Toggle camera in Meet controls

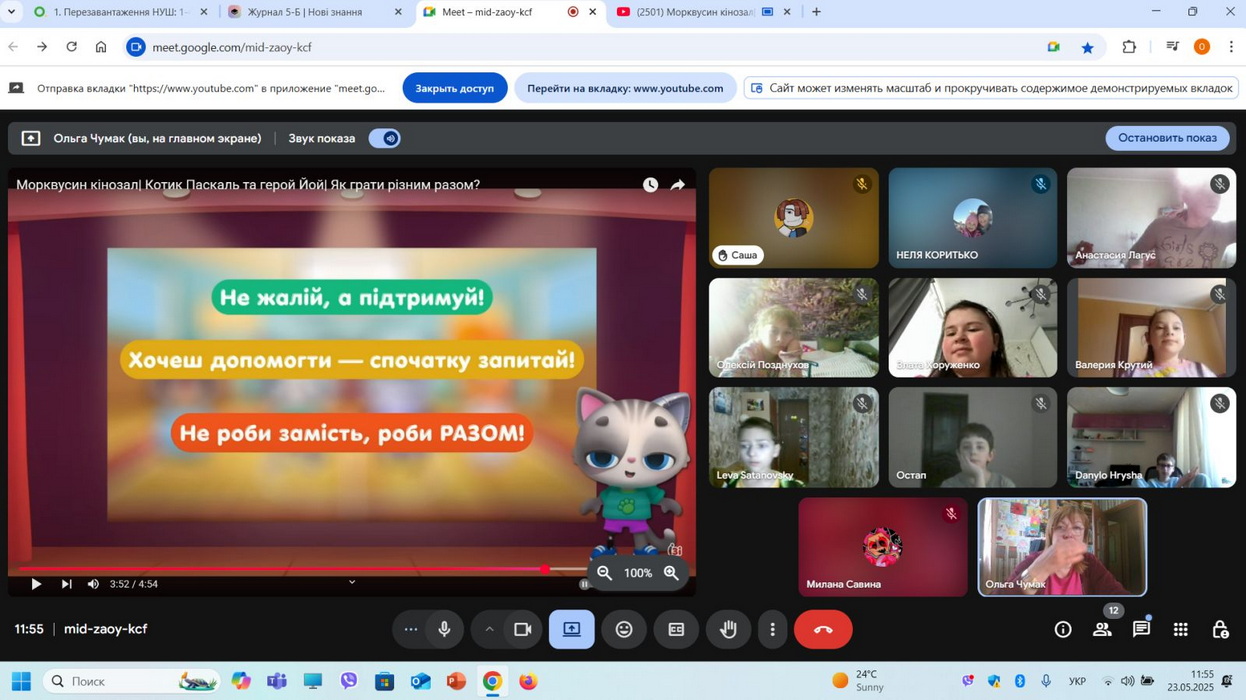[x=522, y=629]
